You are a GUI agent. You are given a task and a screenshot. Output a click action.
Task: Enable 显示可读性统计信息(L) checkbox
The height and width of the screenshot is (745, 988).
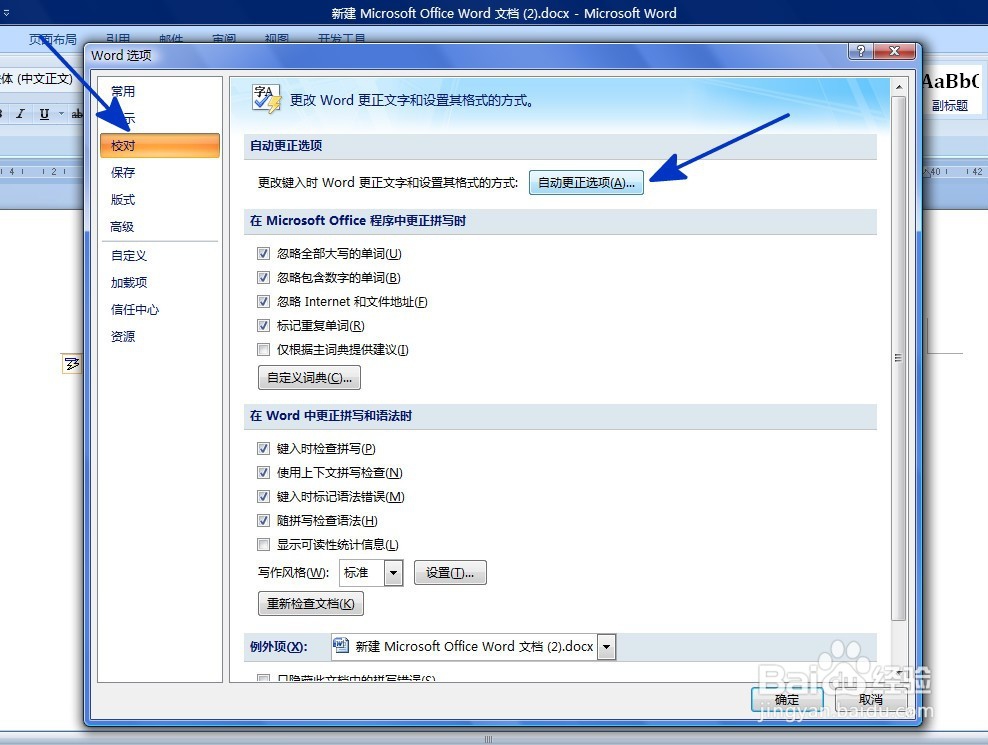(x=263, y=545)
